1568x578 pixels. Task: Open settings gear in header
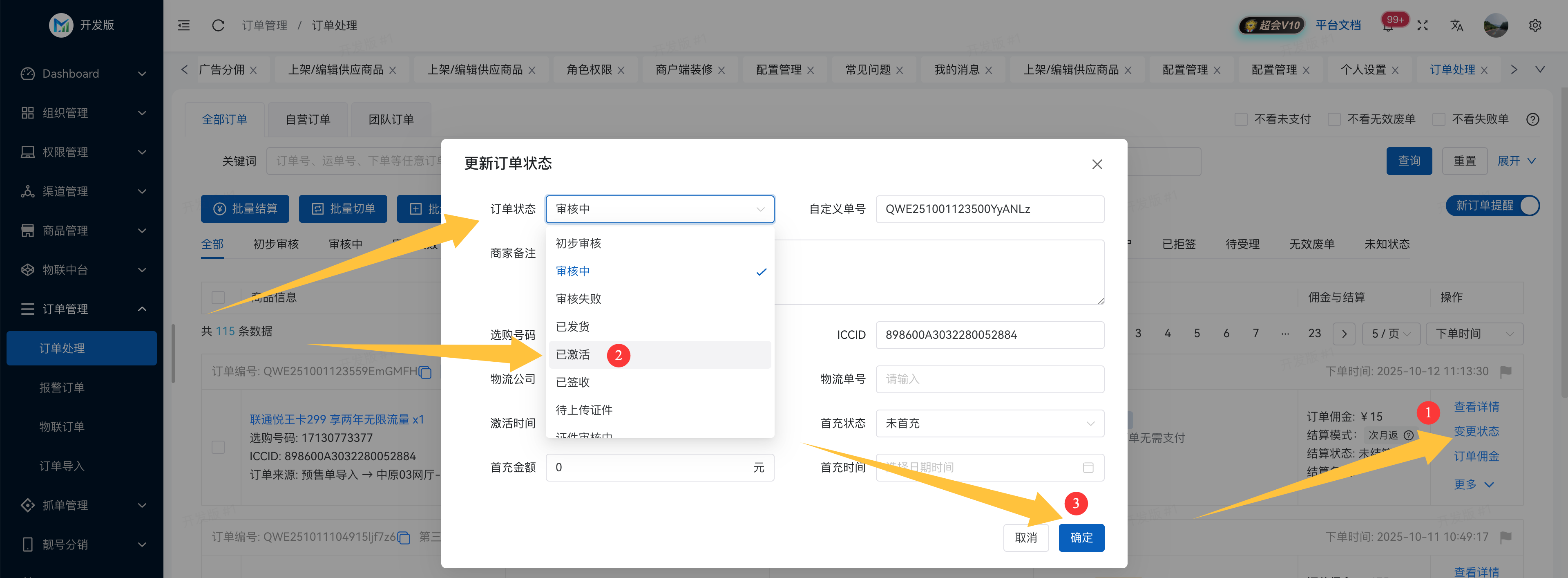(x=1534, y=26)
